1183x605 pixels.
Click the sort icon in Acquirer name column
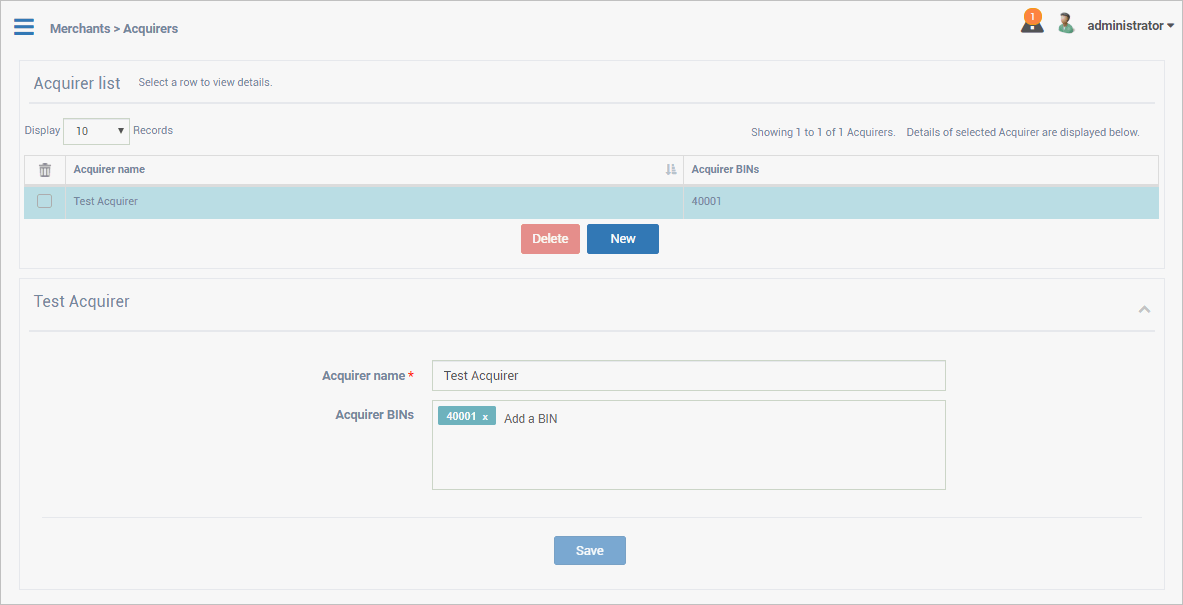[671, 170]
